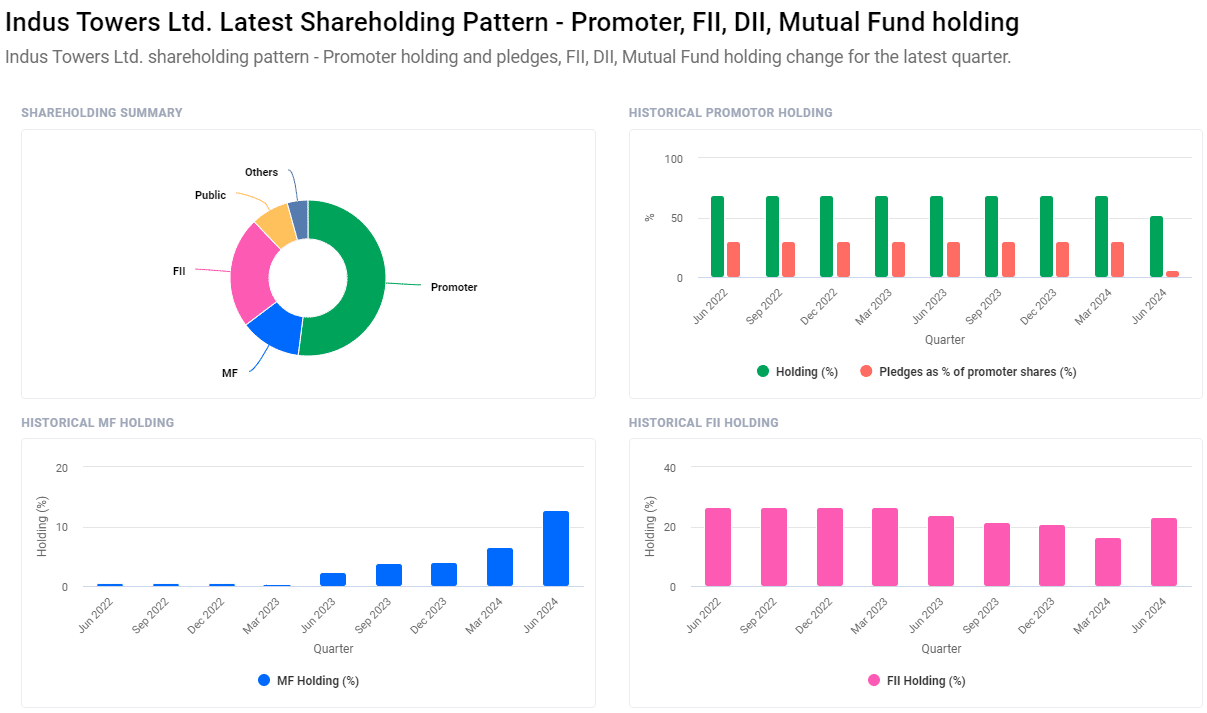Click the Public label above the donut
Screen dimensions: 1207x713
coord(210,195)
